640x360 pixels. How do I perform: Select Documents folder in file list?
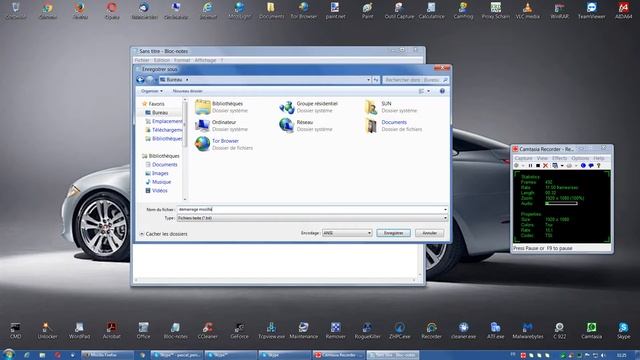click(393, 125)
